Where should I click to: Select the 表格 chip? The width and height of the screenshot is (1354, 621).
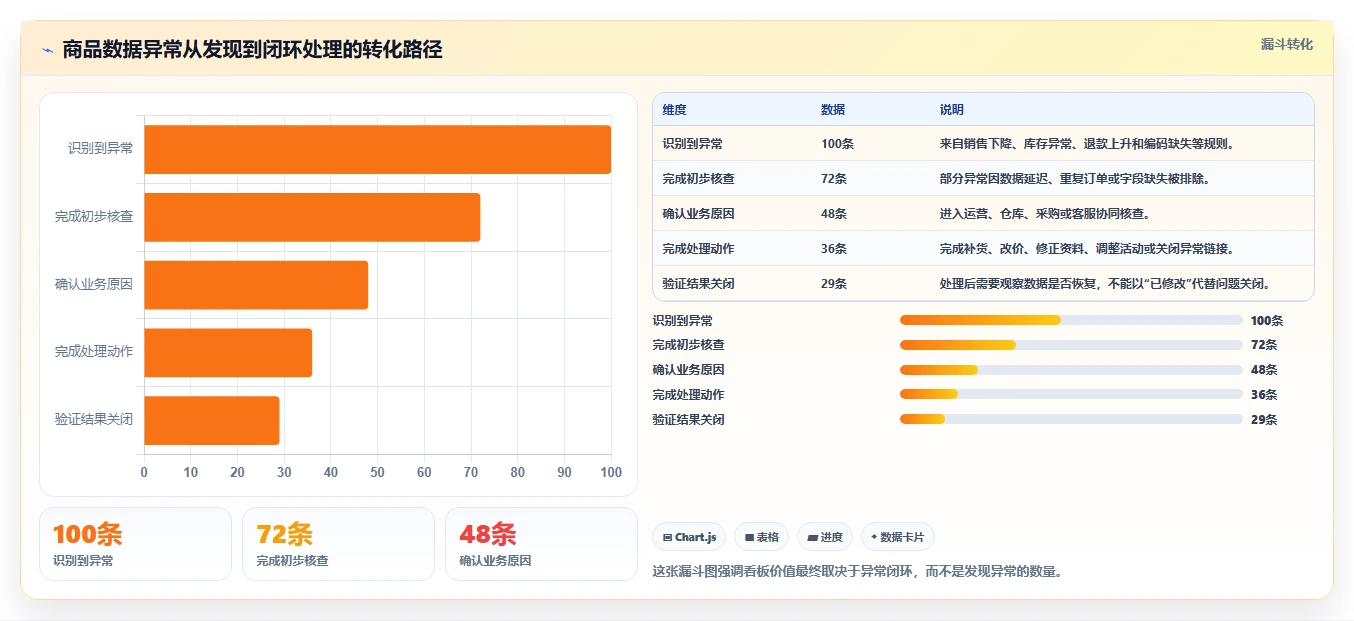[761, 537]
